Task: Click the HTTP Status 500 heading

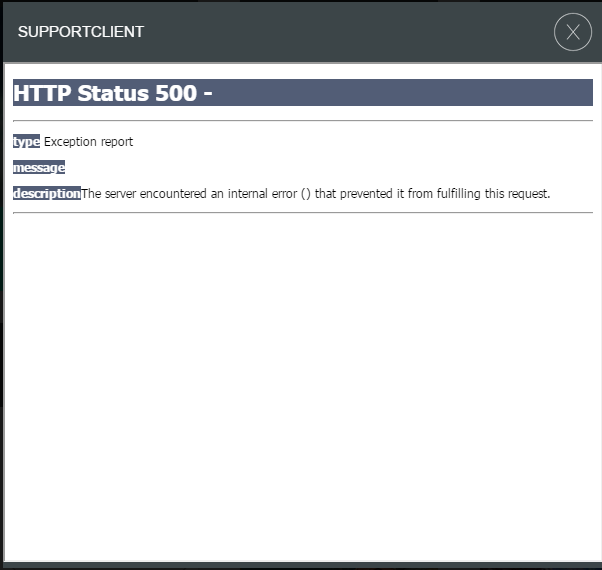Action: pyautogui.click(x=113, y=94)
